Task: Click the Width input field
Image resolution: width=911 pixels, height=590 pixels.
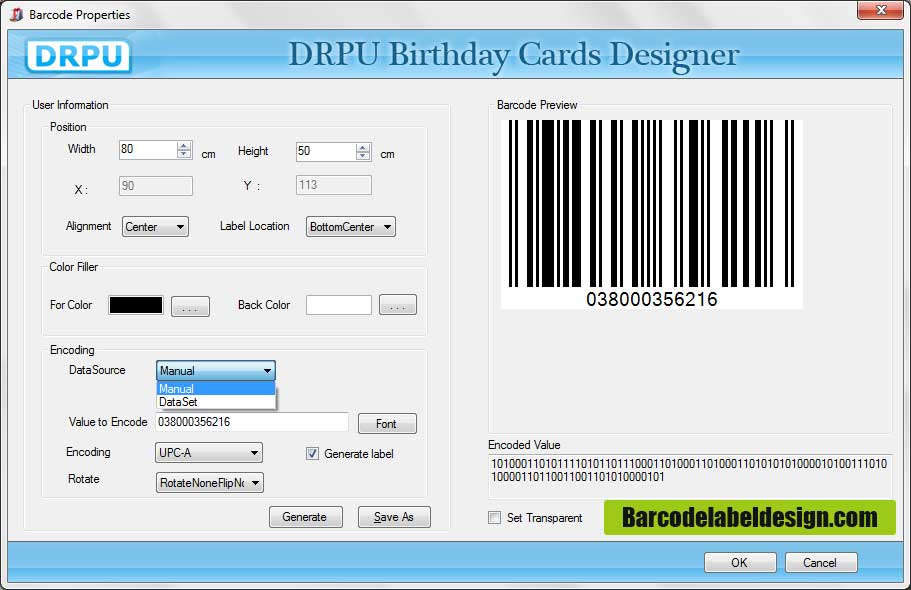Action: pos(148,149)
